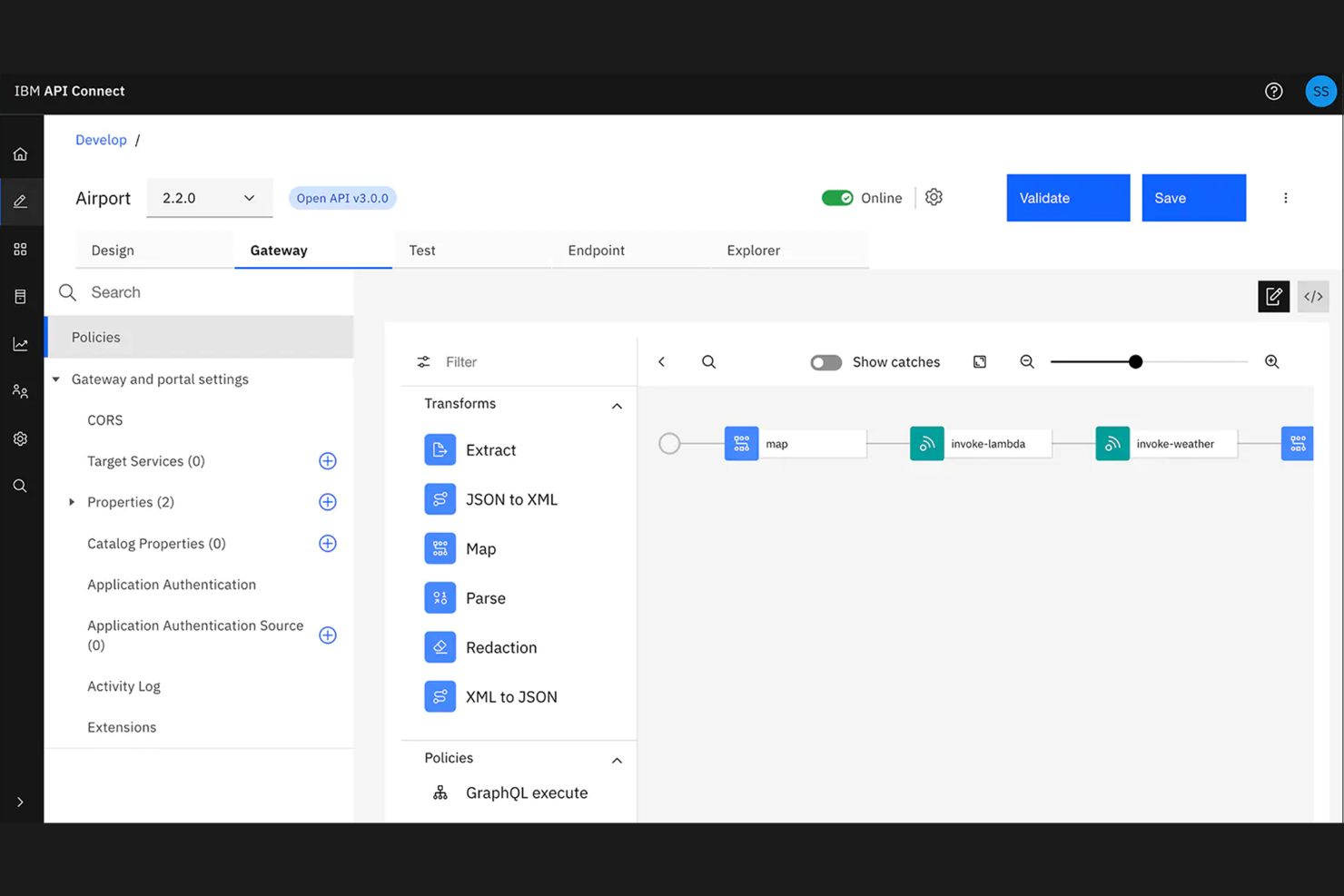Add a Target Service with plus
Viewport: 1344px width, 896px height.
click(x=328, y=461)
